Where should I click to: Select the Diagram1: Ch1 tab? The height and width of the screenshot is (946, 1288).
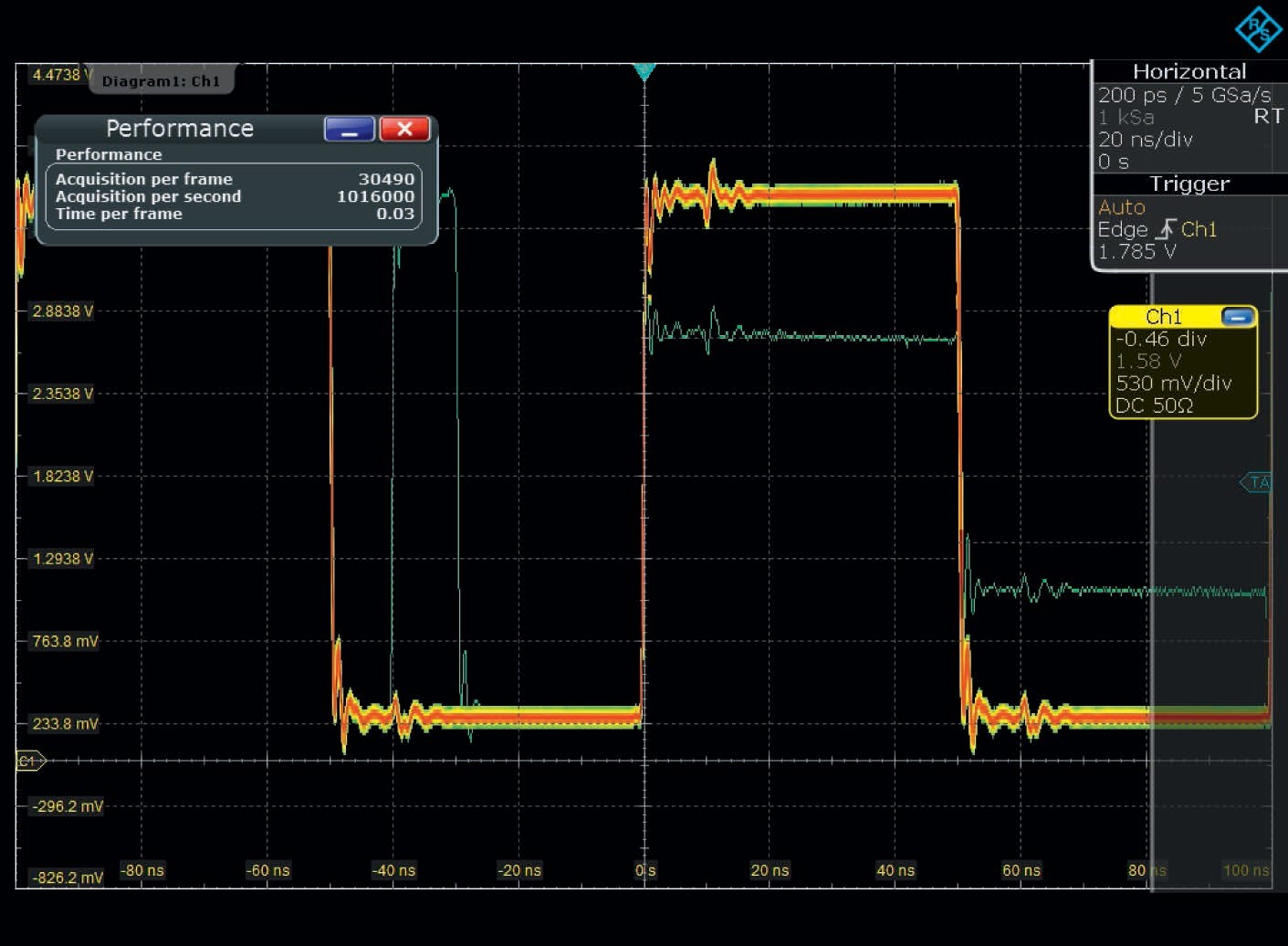pyautogui.click(x=161, y=81)
